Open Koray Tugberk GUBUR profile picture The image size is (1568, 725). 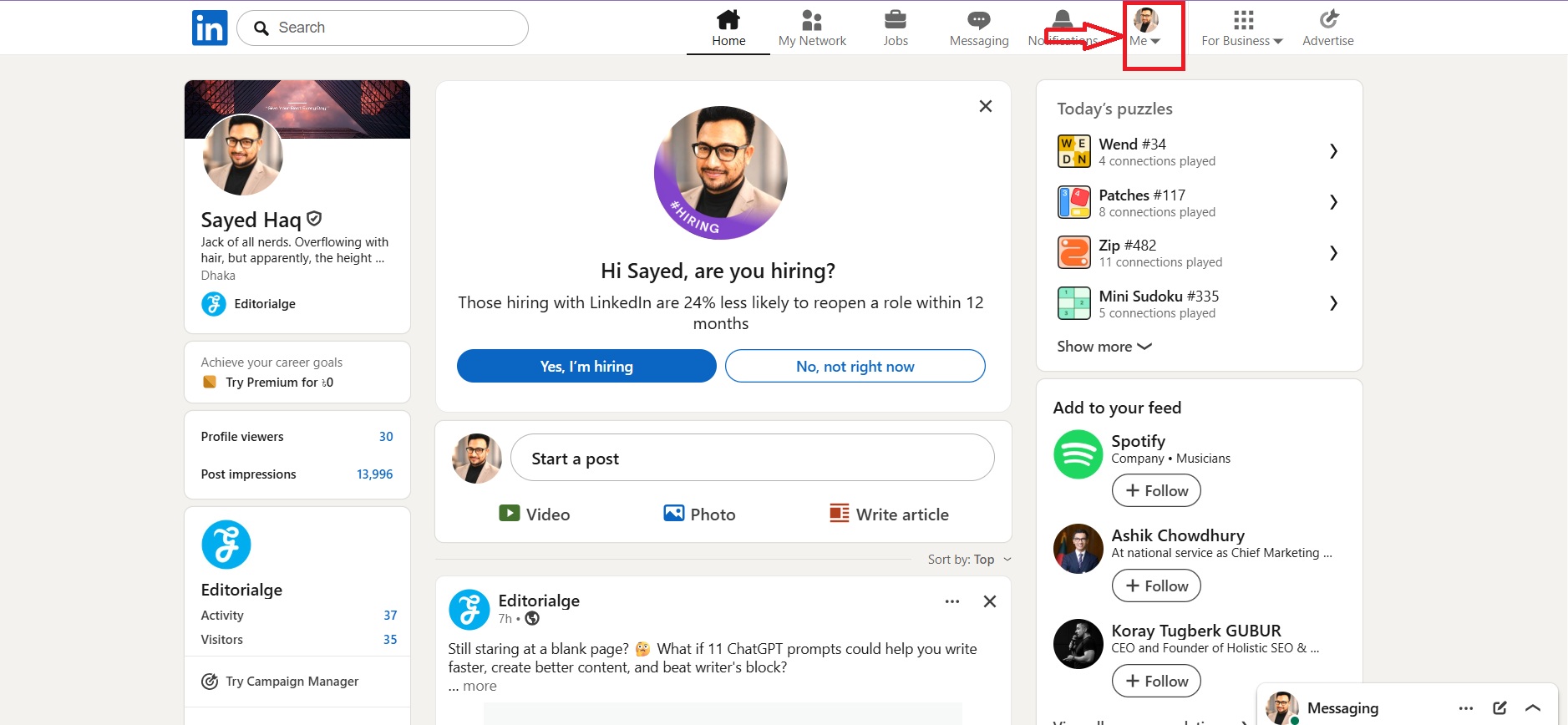click(x=1078, y=644)
